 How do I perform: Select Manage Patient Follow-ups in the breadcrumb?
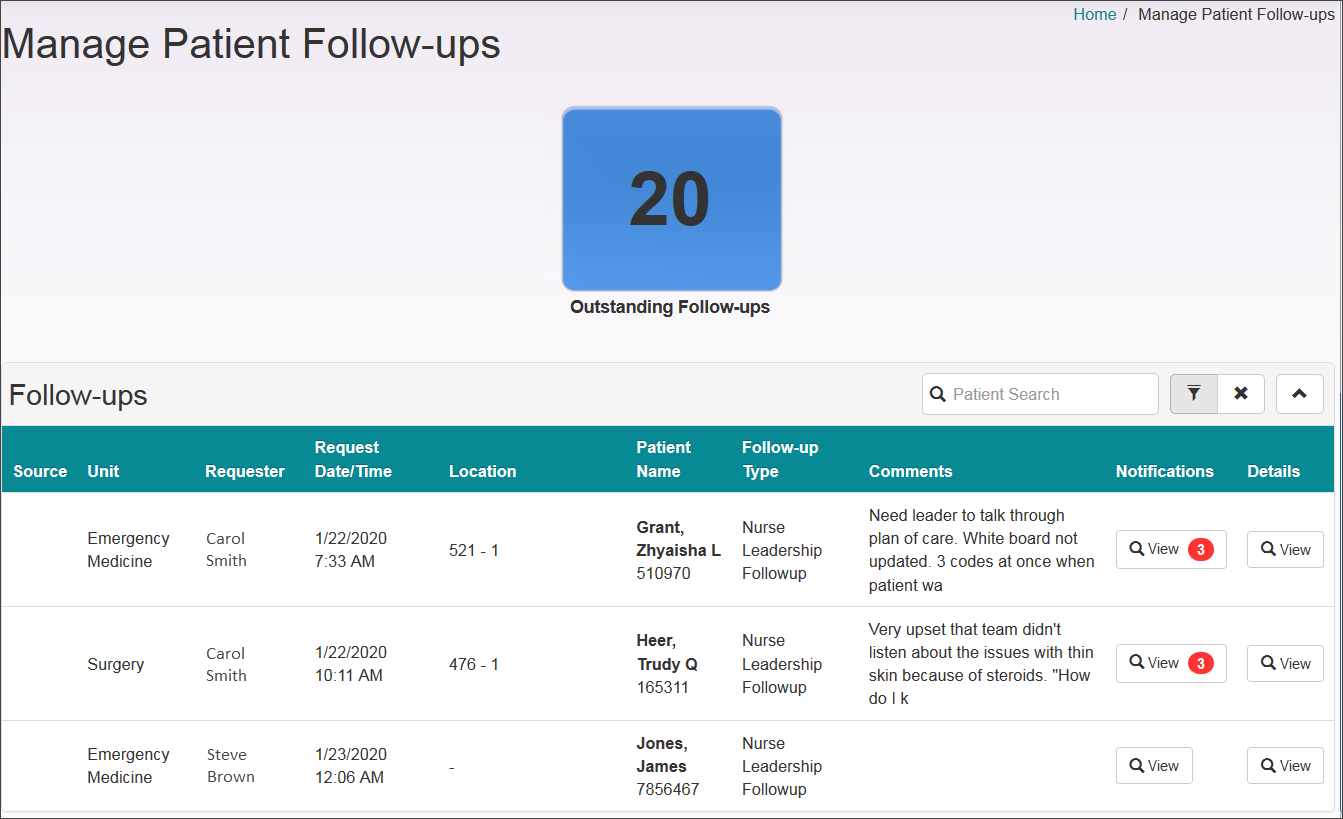[1236, 14]
